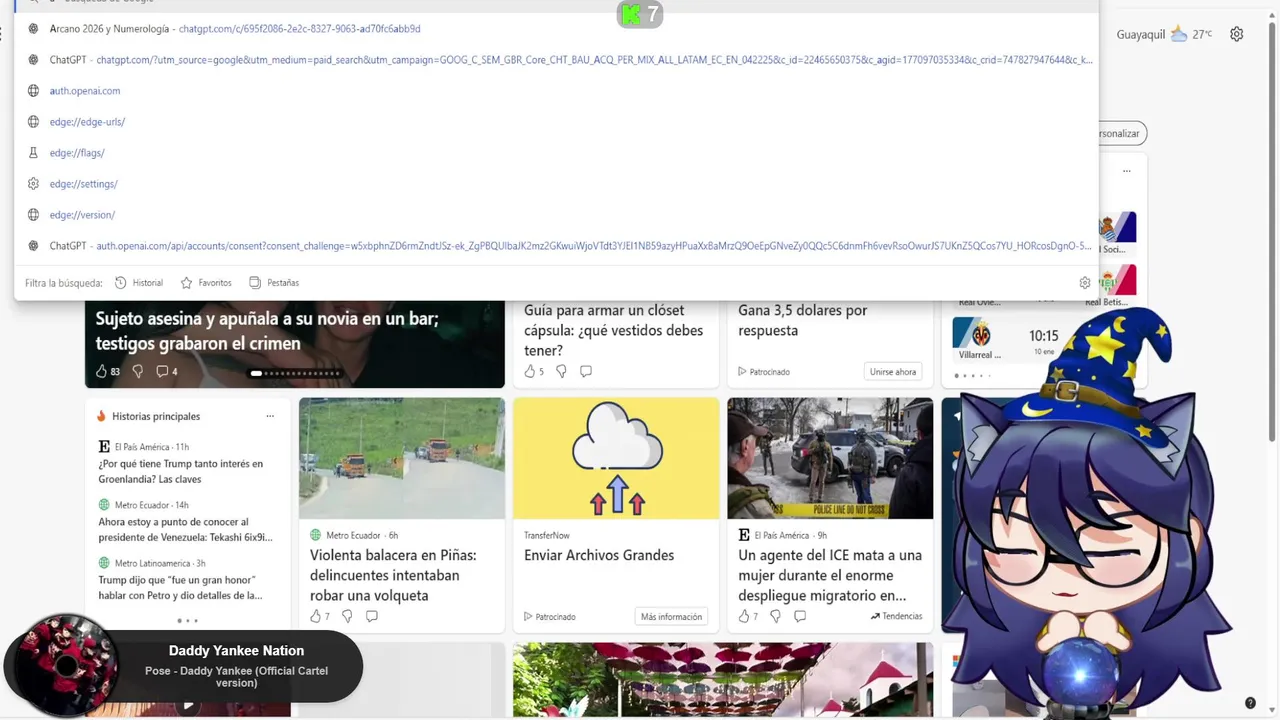Image resolution: width=1280 pixels, height=720 pixels.
Task: Open Trump Groenlandia story from El País
Action: tap(181, 471)
